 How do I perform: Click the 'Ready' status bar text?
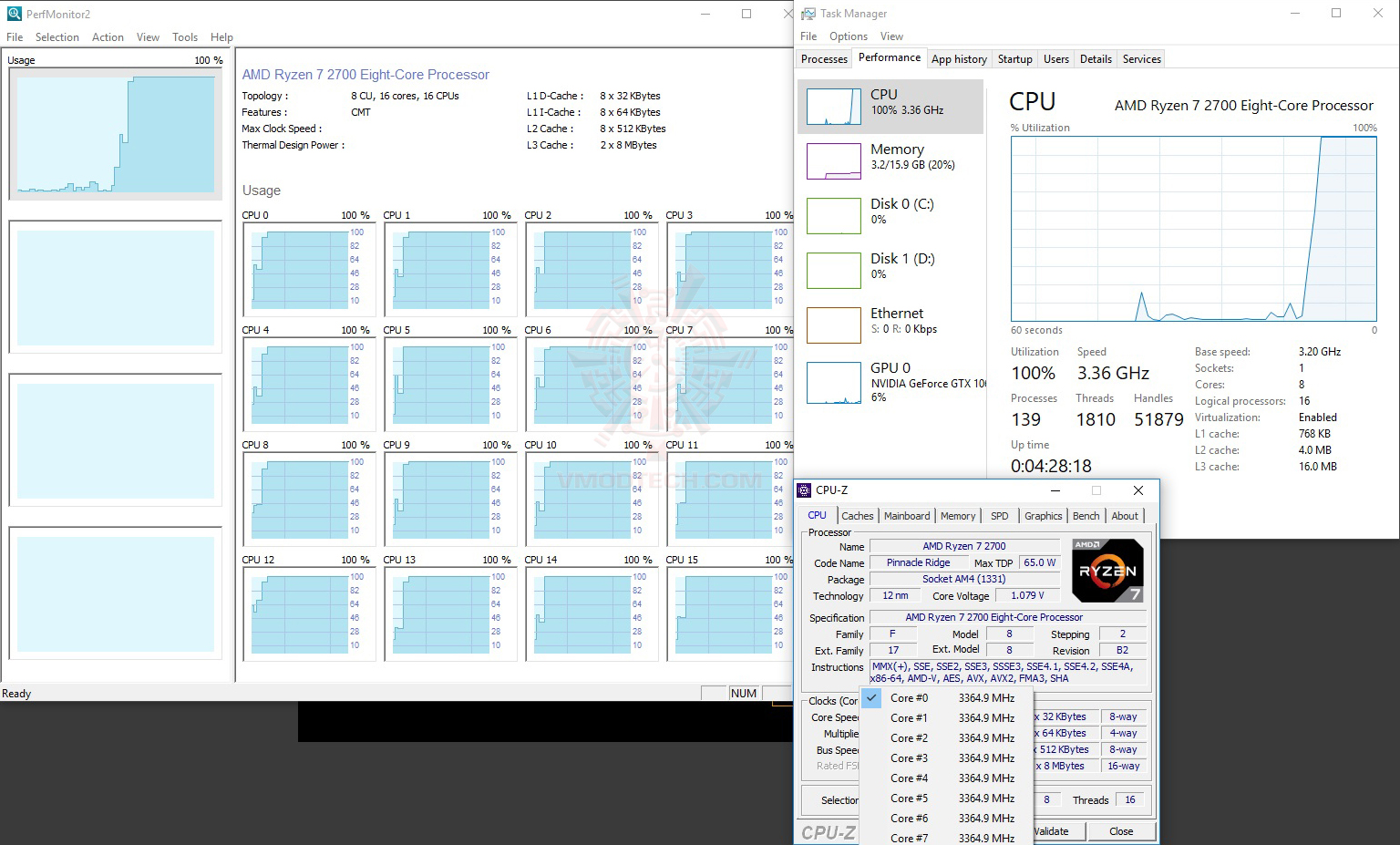coord(16,694)
